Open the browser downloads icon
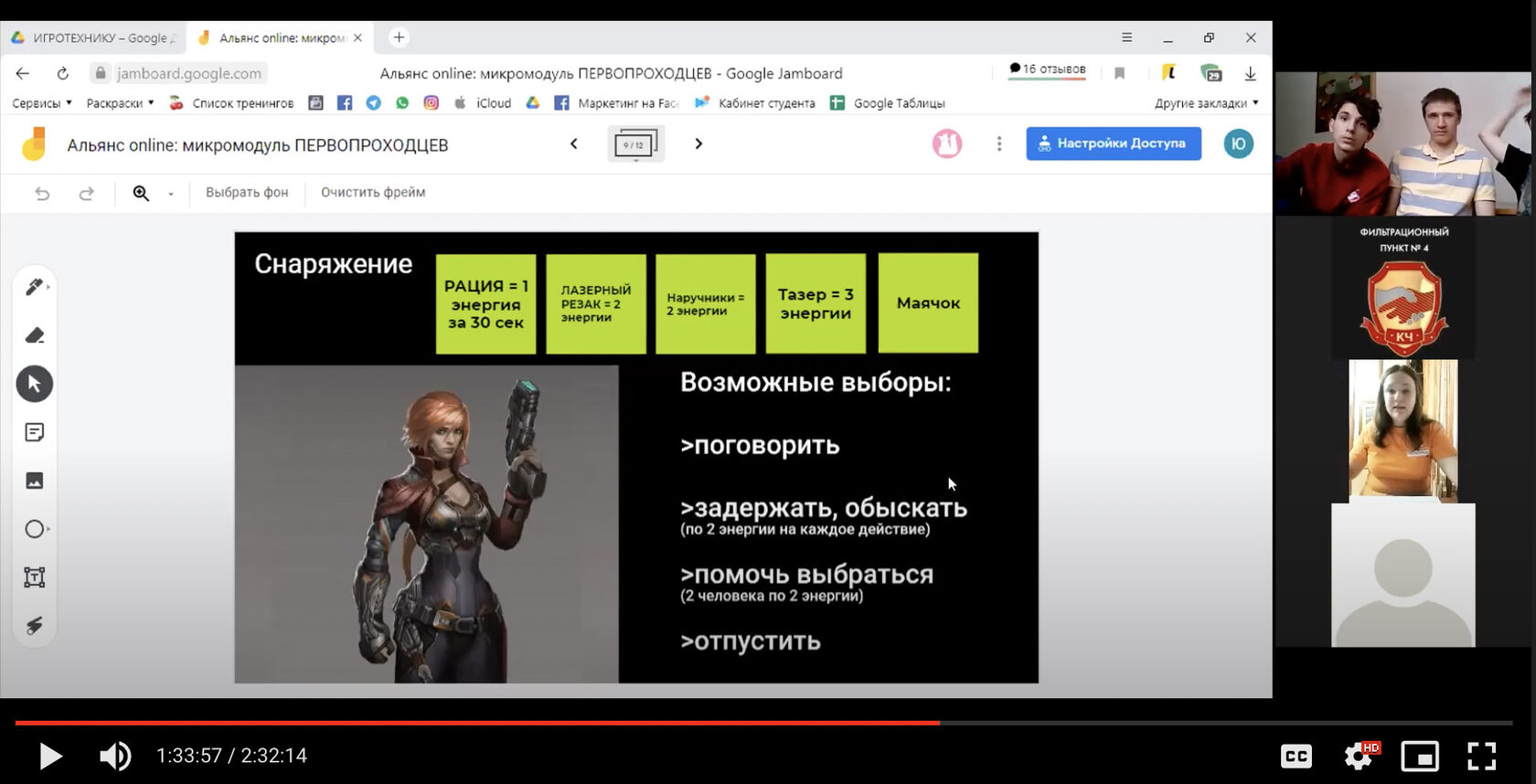Screen dimensions: 1536x784 pyautogui.click(x=1250, y=73)
